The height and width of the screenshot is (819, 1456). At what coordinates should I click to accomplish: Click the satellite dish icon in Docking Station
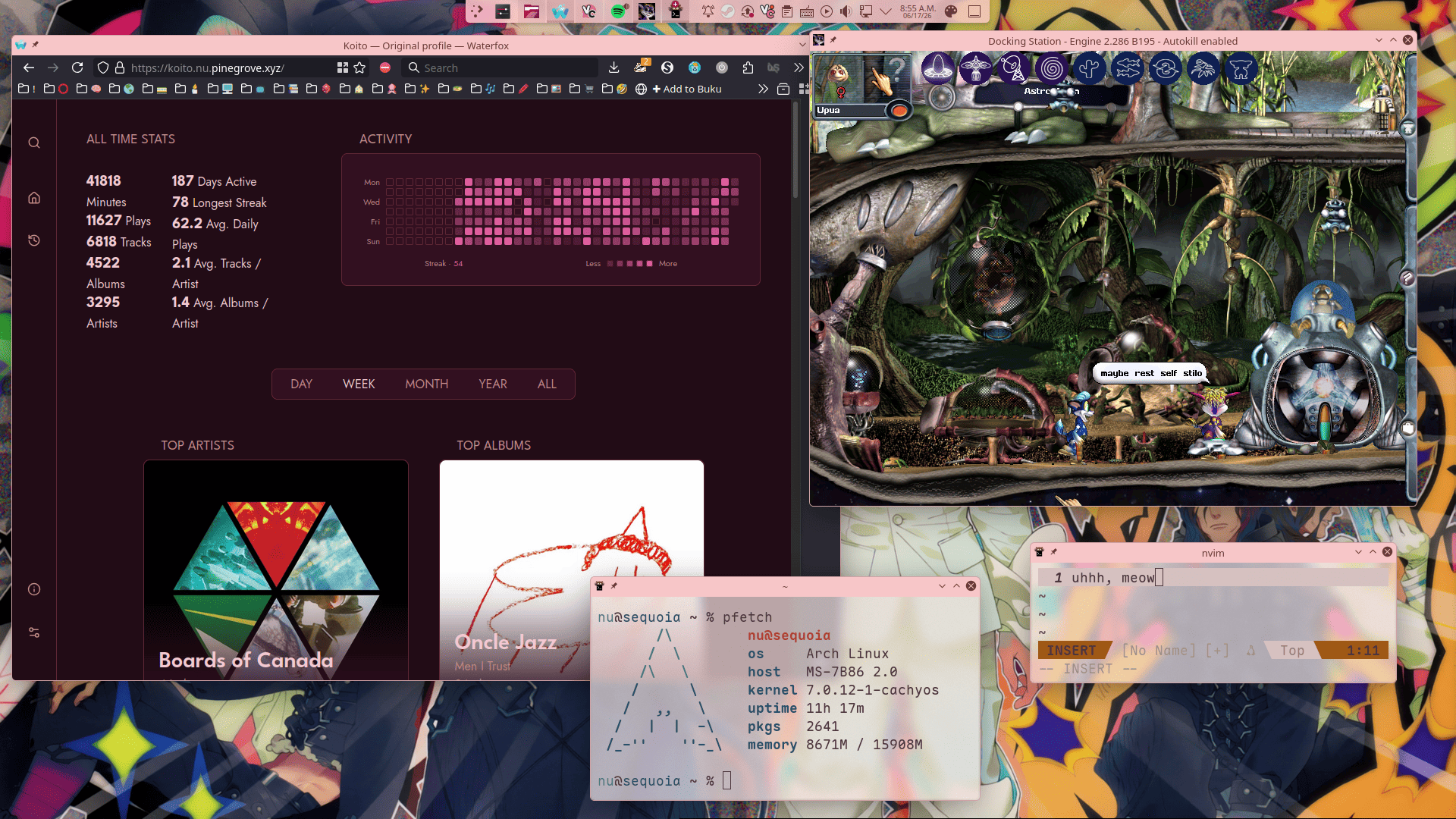tap(1014, 69)
